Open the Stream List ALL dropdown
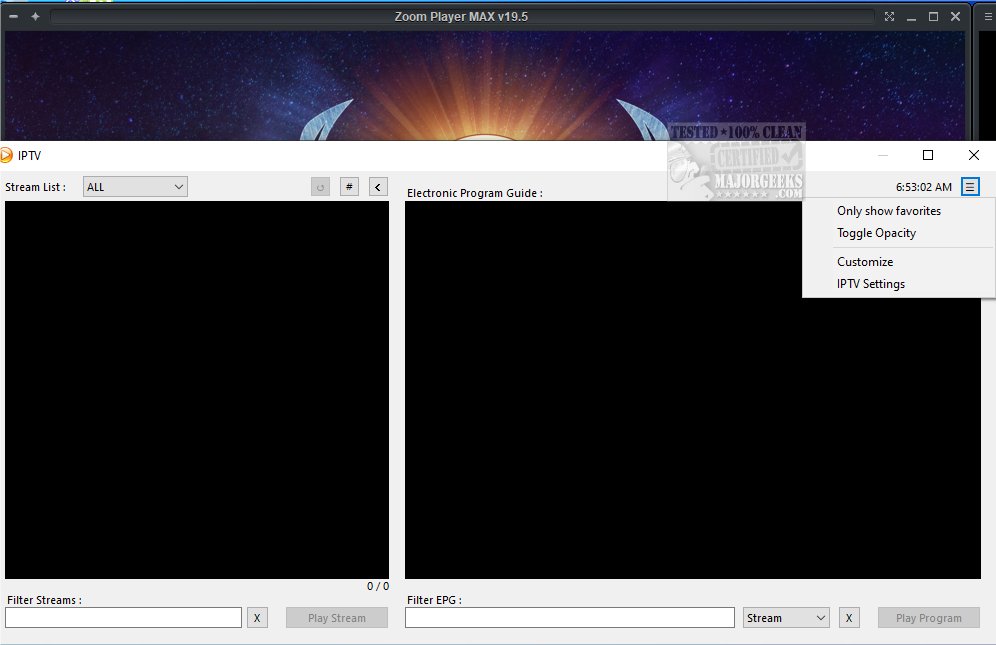Screen dimensions: 996x645 click(135, 187)
